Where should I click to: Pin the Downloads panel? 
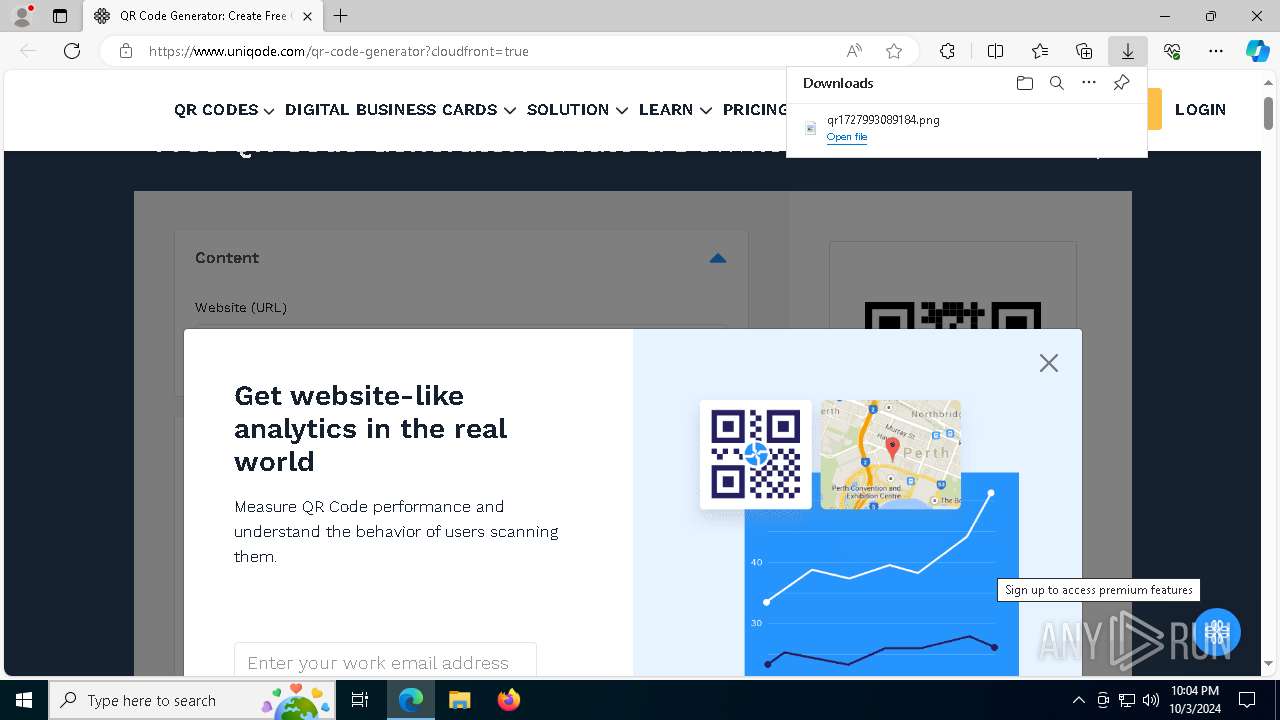[1121, 83]
